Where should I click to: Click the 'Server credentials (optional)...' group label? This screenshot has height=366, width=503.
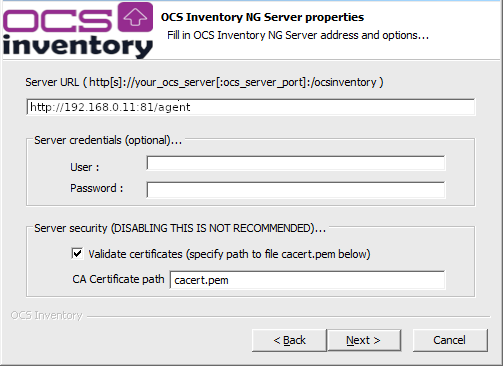coord(108,140)
